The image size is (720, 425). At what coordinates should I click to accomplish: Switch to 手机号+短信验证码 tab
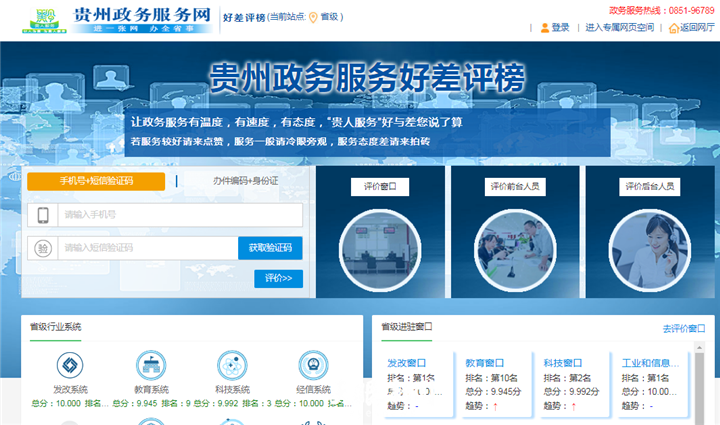[96, 181]
